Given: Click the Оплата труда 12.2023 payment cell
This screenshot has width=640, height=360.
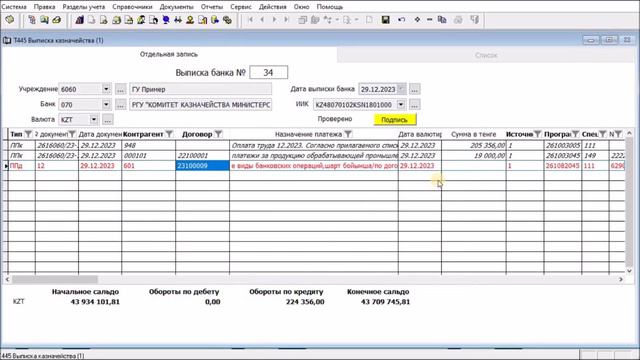Looking at the screenshot, I should pos(314,145).
